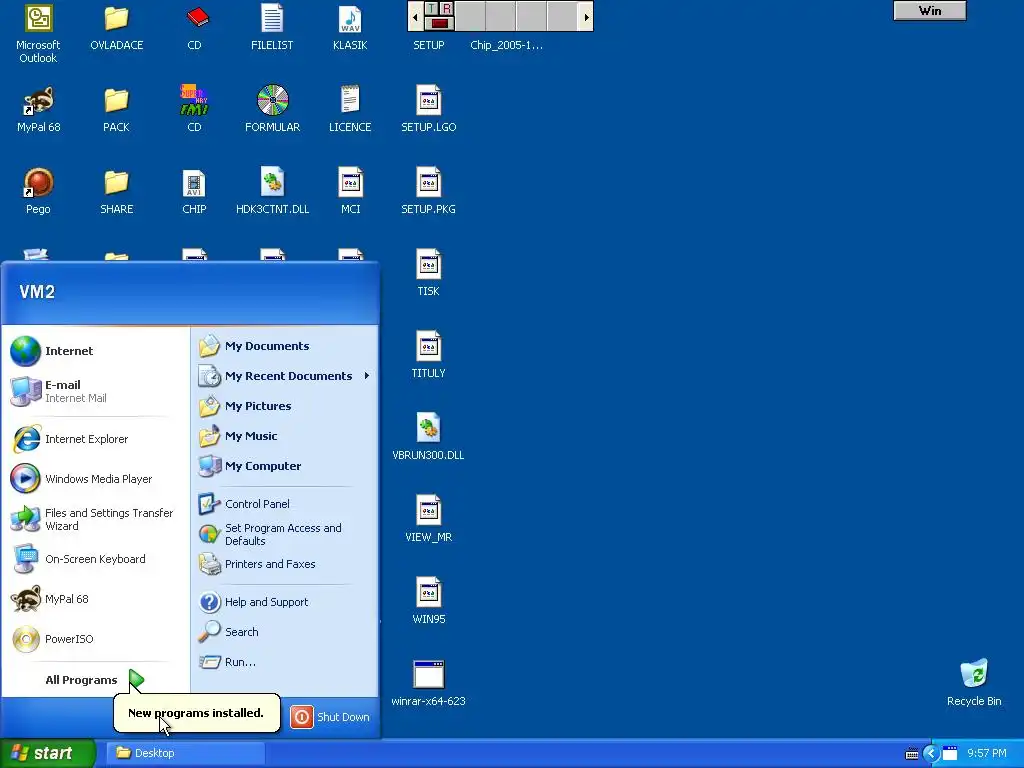Open the LICENCE notepad file

[350, 110]
